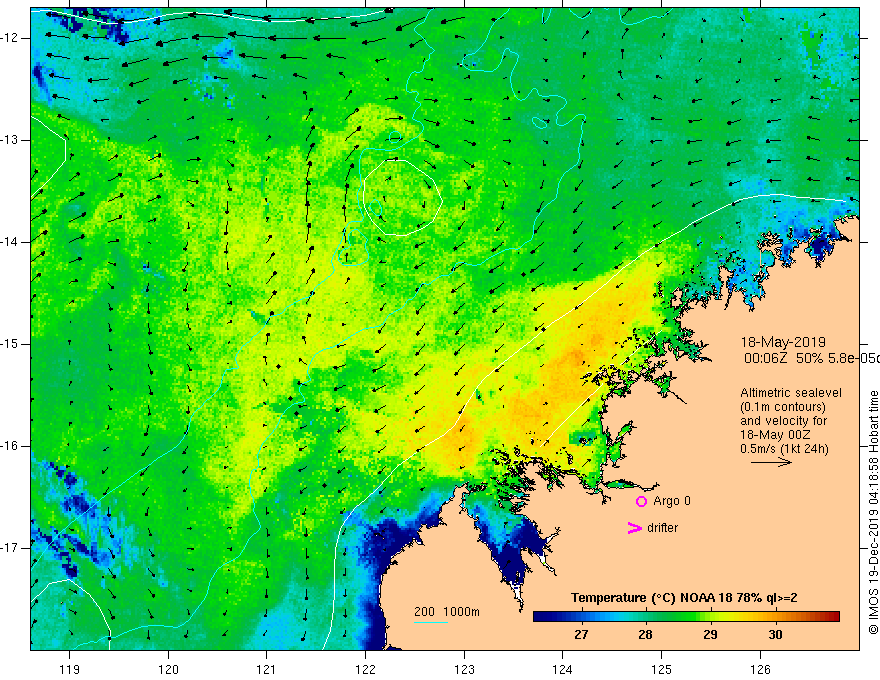Viewport: 880px width, 680px height.
Task: Click the 'drifter' legend label
Action: 662,528
